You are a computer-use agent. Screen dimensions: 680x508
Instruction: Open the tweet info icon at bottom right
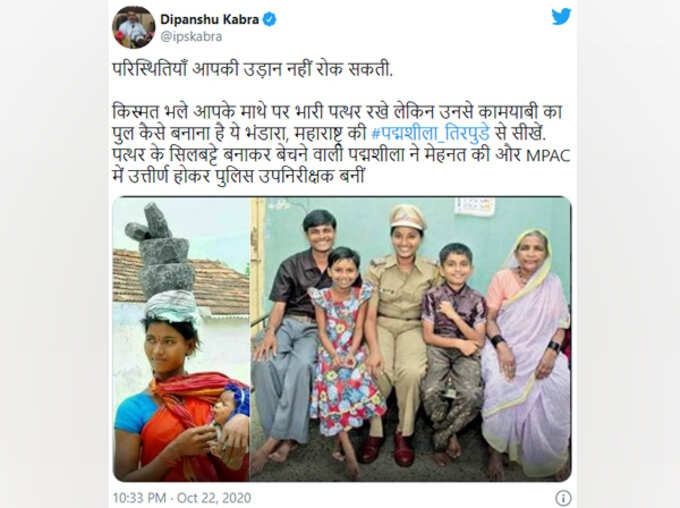563,498
